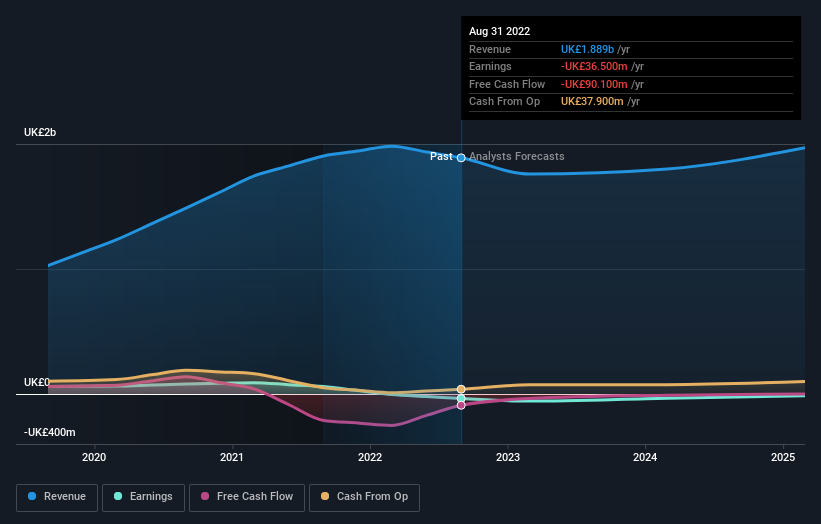821x524 pixels.
Task: Click the -UK£400m y-axis label
Action: pos(50,432)
